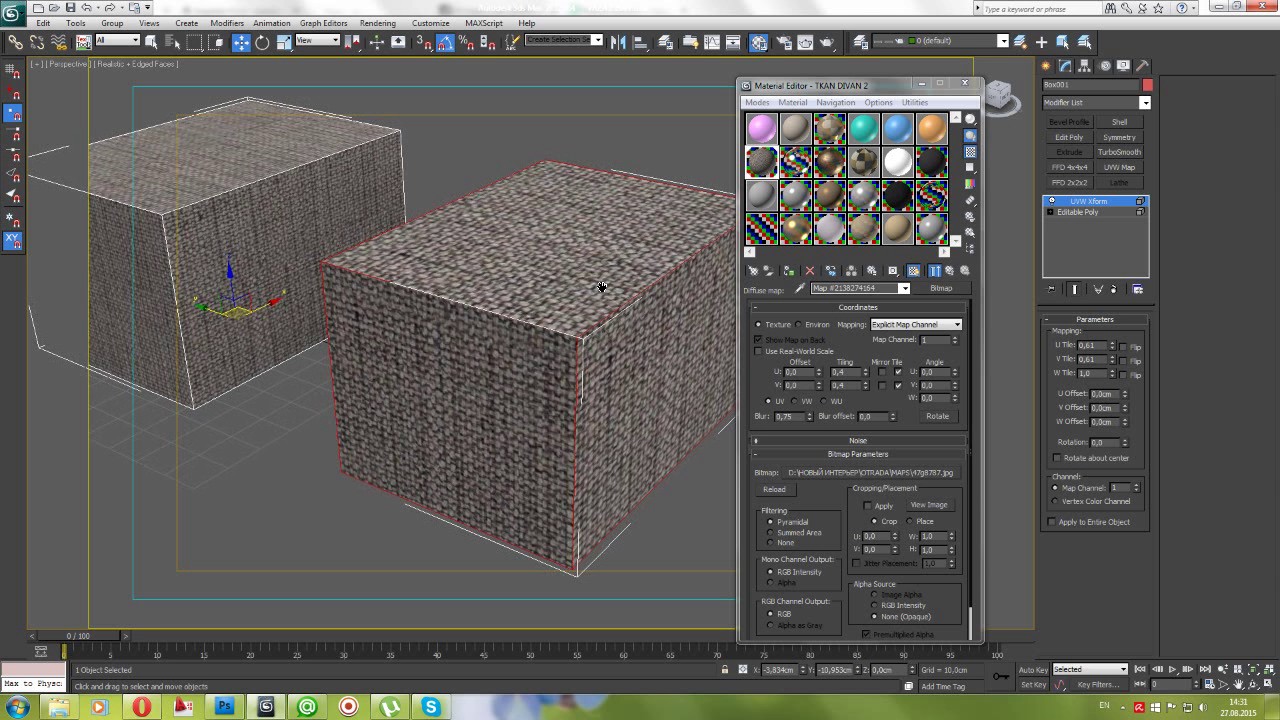
Task: Open the Graph Editors menu
Action: pos(324,23)
